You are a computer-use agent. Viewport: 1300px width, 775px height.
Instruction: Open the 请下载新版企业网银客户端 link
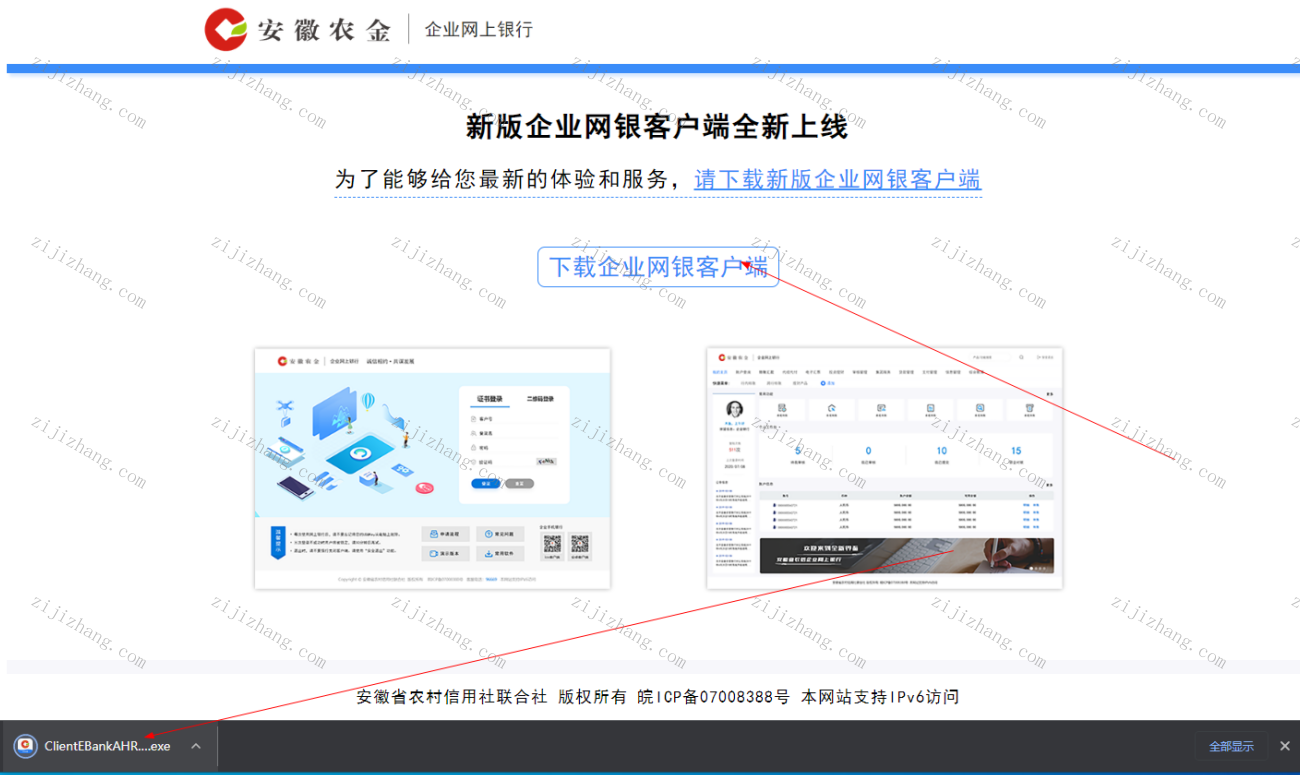point(838,180)
